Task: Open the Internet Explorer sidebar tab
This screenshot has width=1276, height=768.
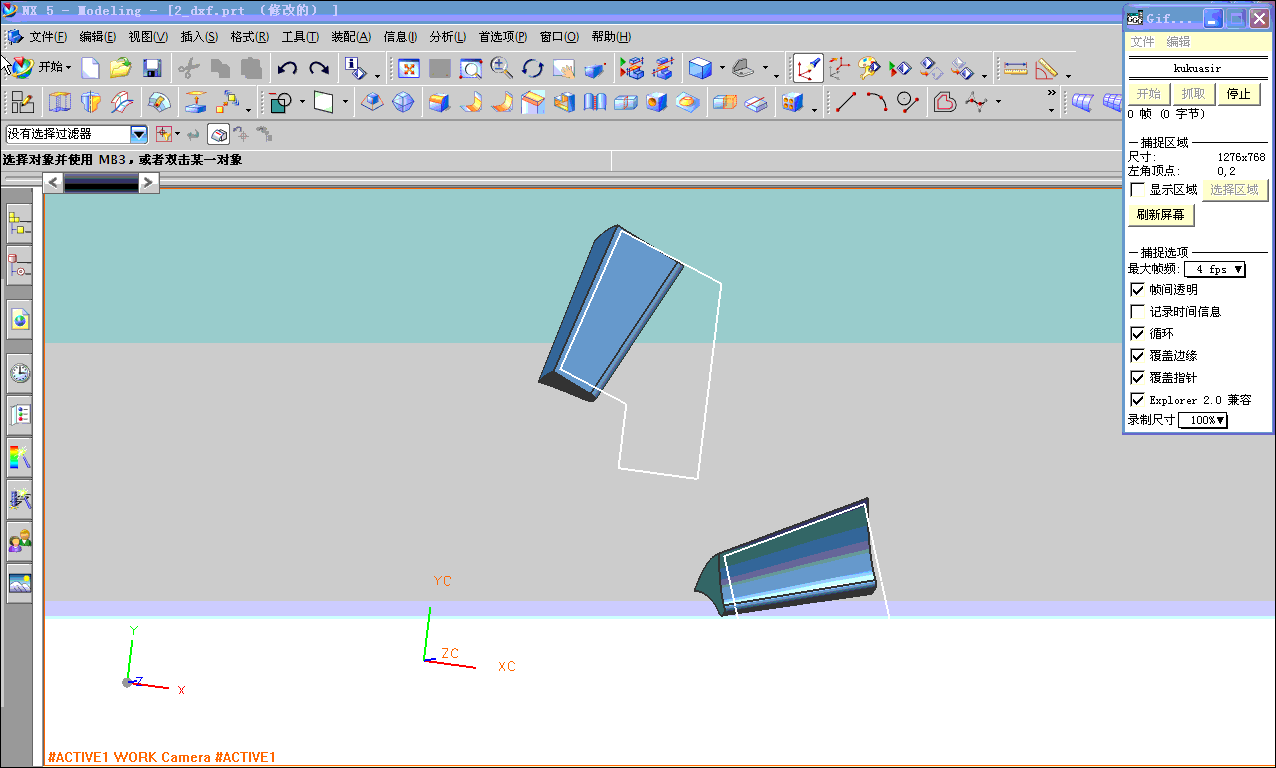Action: [20, 320]
